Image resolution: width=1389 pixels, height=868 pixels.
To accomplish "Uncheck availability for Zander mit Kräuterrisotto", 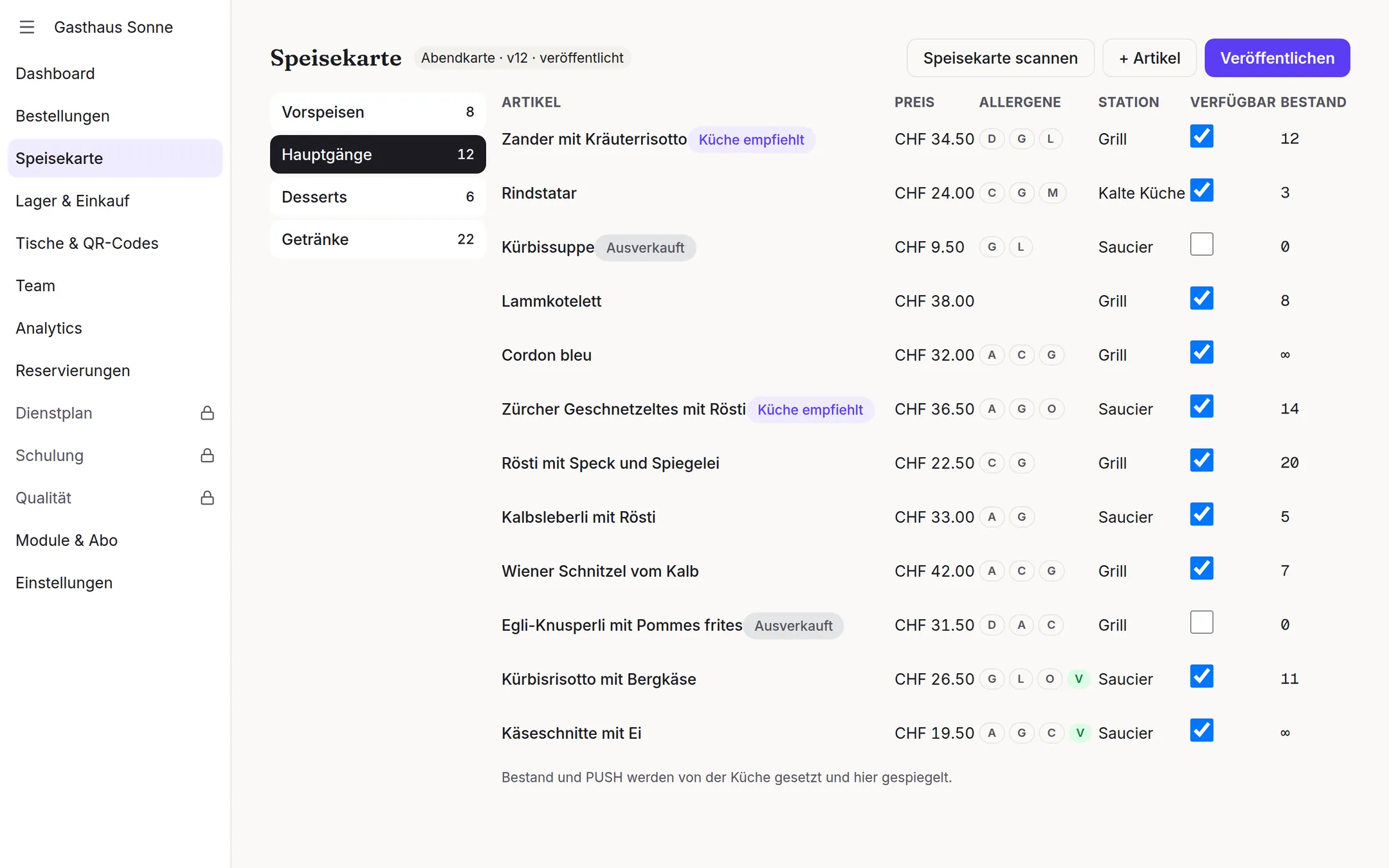I will 1201,136.
